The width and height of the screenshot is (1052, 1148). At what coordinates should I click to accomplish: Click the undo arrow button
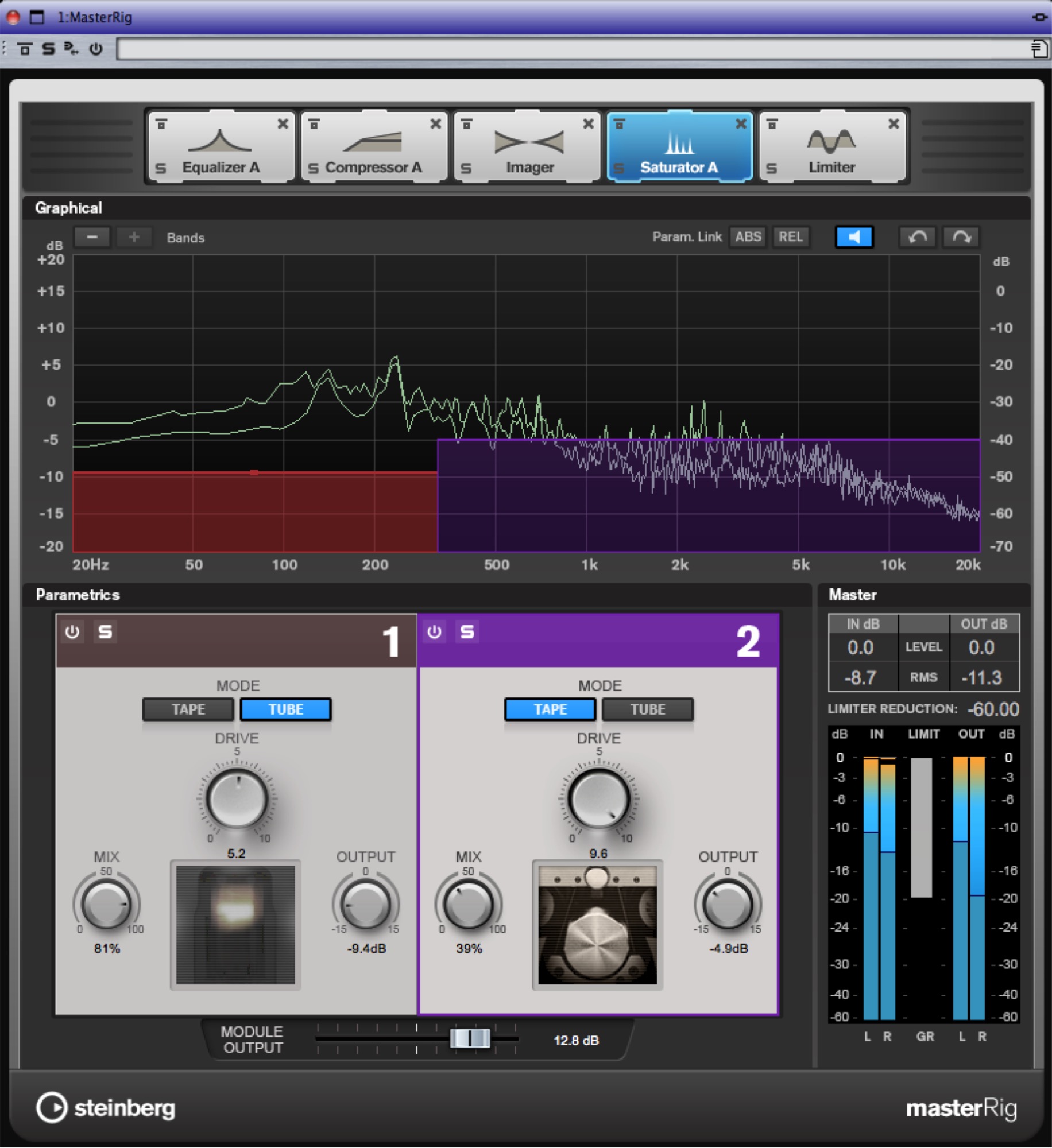pyautogui.click(x=917, y=236)
